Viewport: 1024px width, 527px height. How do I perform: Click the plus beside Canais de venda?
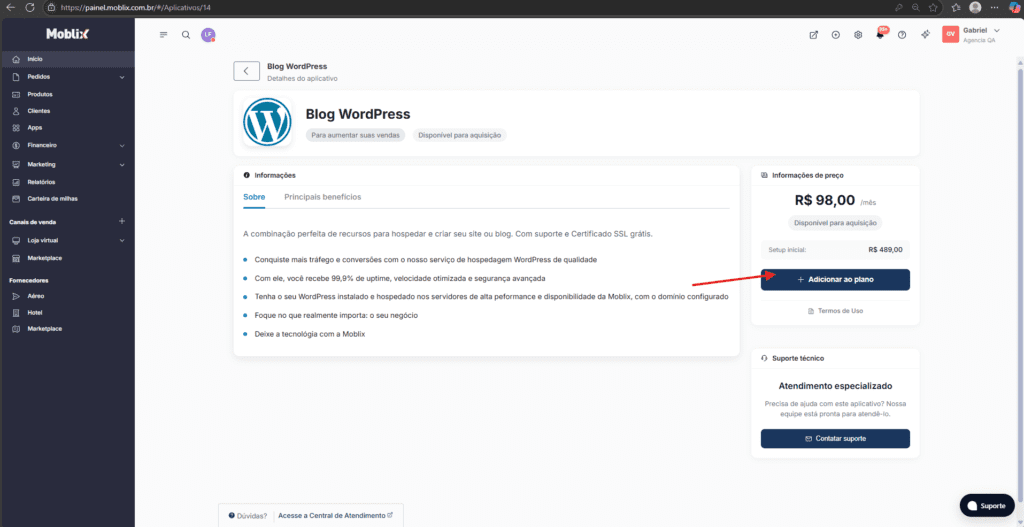click(121, 221)
